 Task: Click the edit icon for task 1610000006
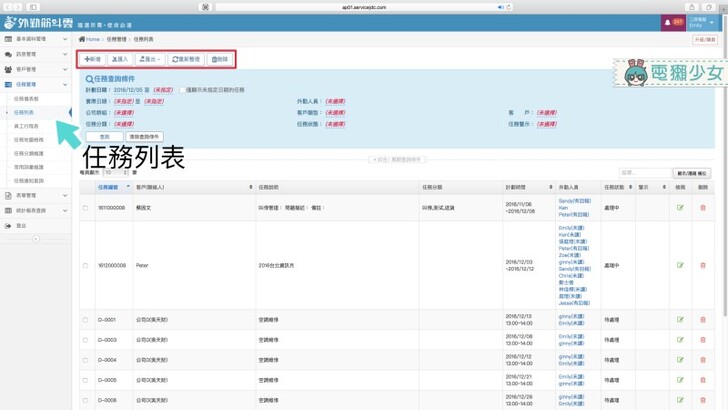point(680,208)
